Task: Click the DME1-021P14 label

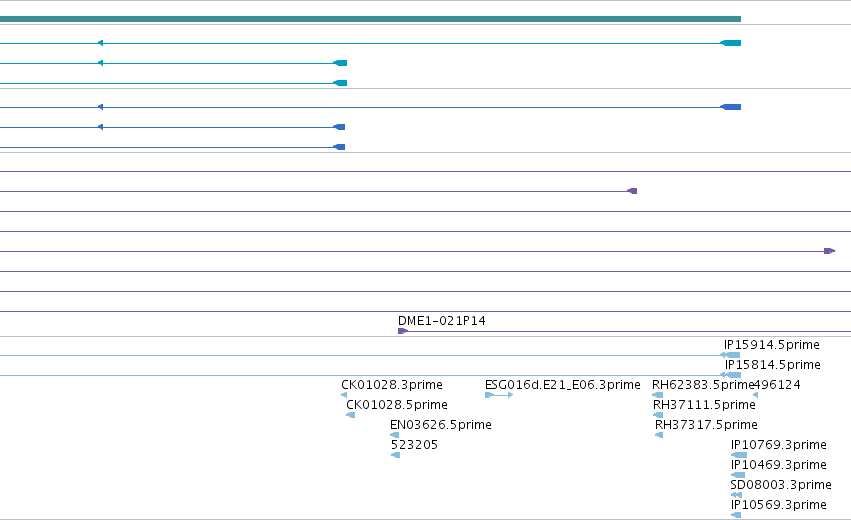Action: [442, 321]
